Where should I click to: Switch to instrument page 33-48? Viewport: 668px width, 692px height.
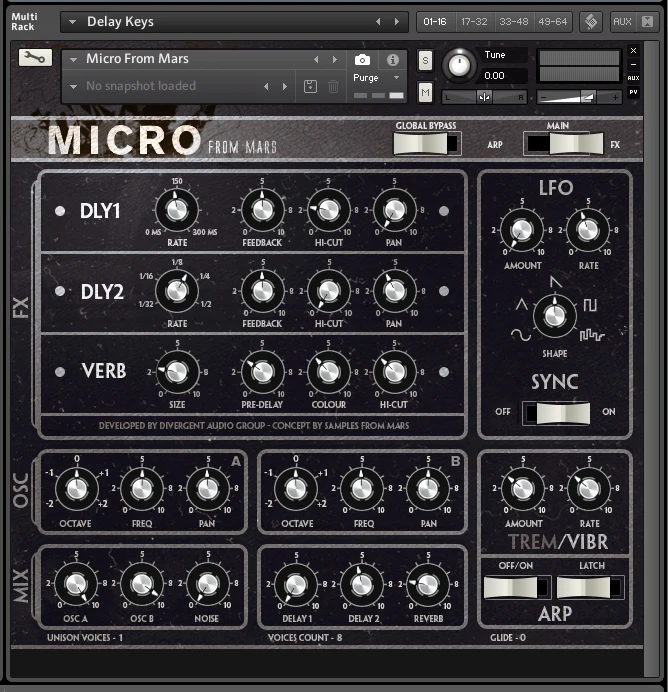point(514,22)
